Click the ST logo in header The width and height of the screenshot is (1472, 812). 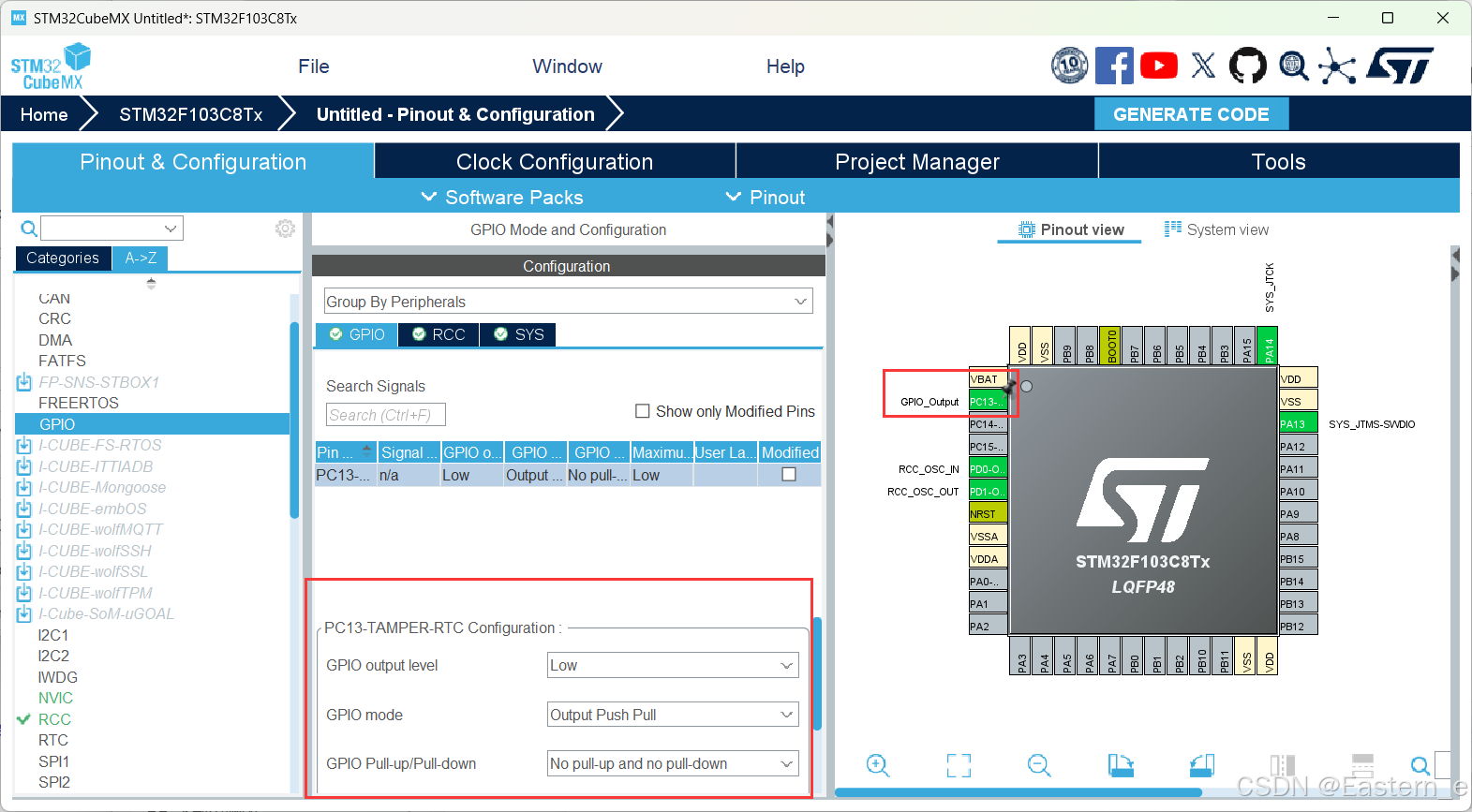pyautogui.click(x=1400, y=66)
